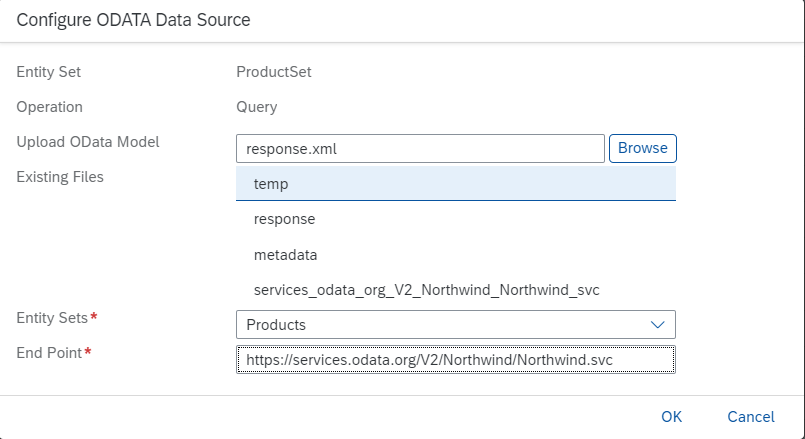
Task: Click the Existing Files label
Action: 60,177
